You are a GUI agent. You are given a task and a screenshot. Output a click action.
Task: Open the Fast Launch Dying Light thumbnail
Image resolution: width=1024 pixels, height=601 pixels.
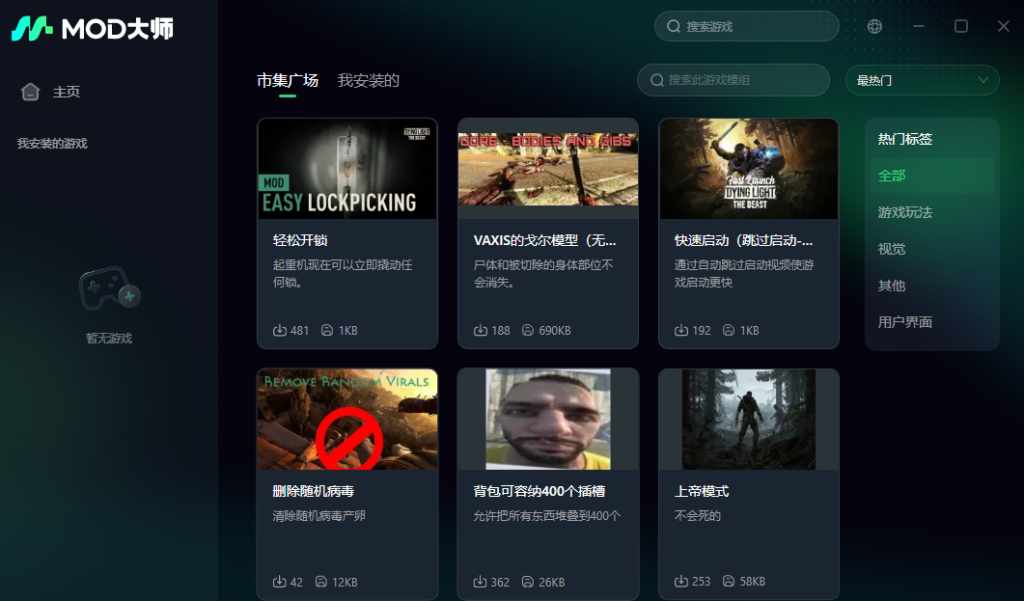coord(748,169)
